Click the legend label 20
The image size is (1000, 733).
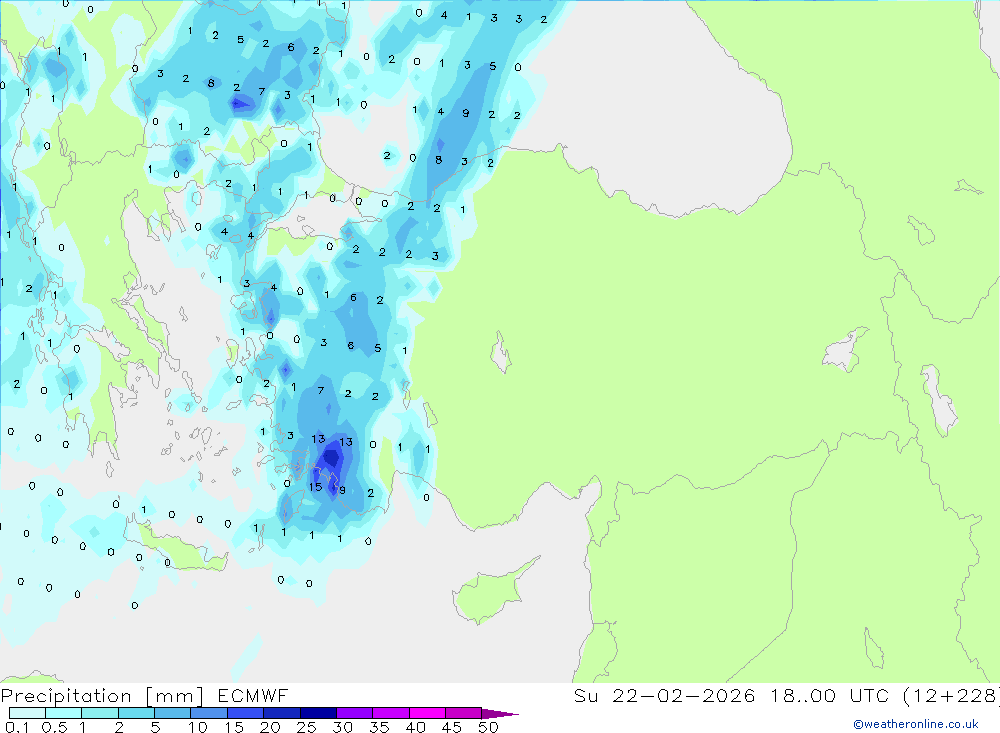point(270,727)
